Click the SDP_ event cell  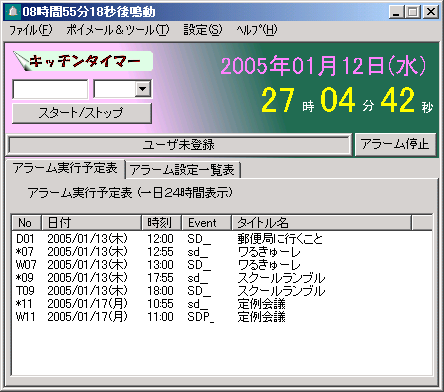tap(201, 317)
